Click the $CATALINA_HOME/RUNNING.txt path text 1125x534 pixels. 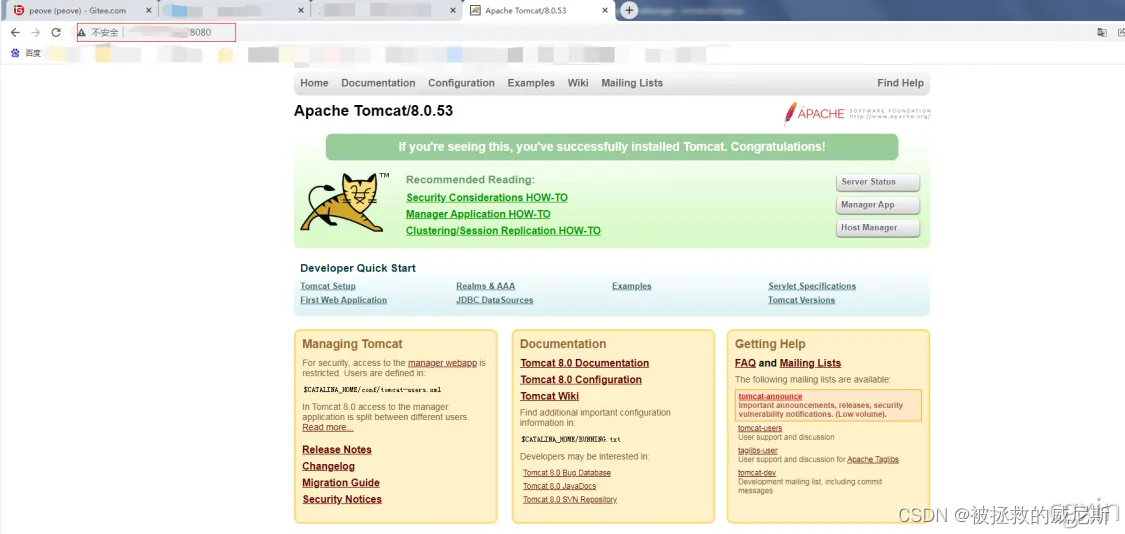coord(571,439)
